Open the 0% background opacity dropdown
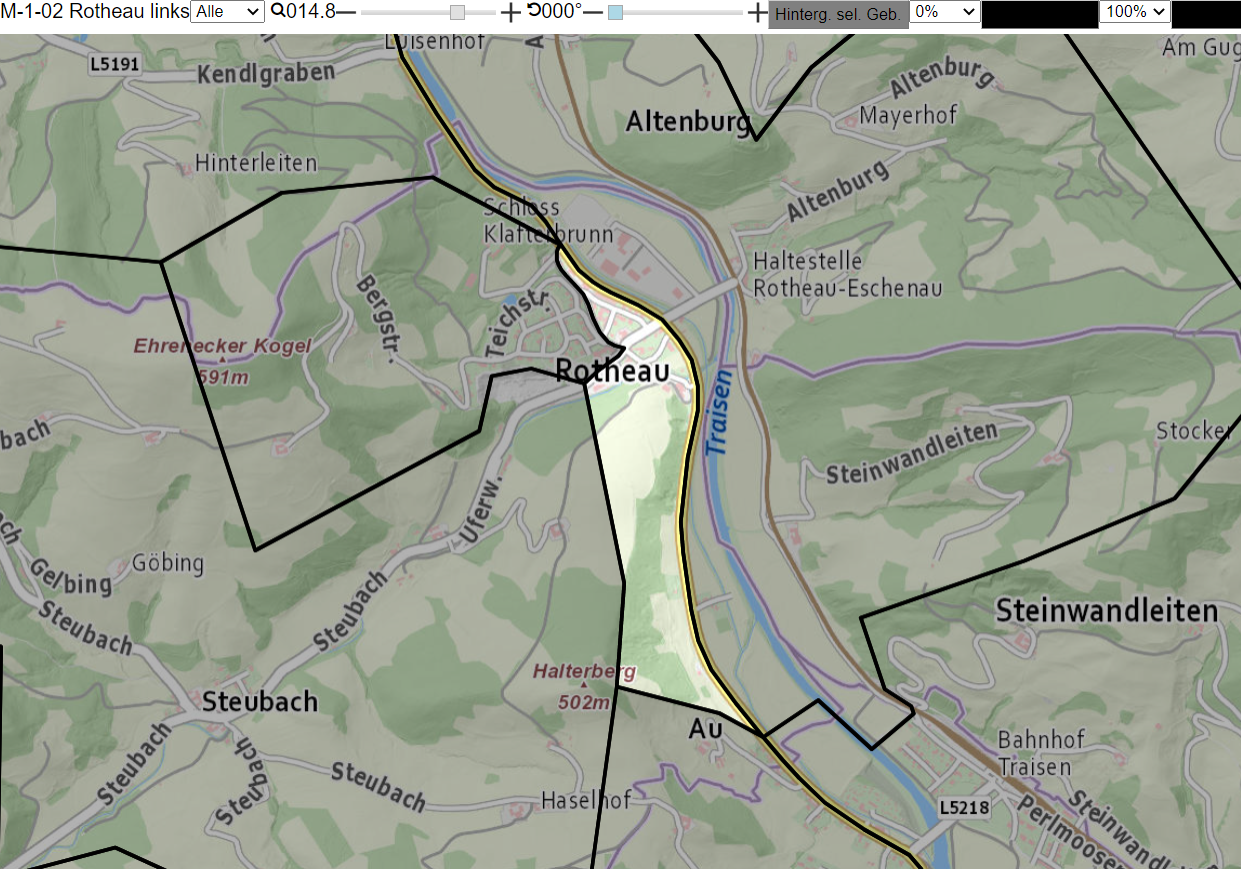1241x869 pixels. tap(945, 12)
